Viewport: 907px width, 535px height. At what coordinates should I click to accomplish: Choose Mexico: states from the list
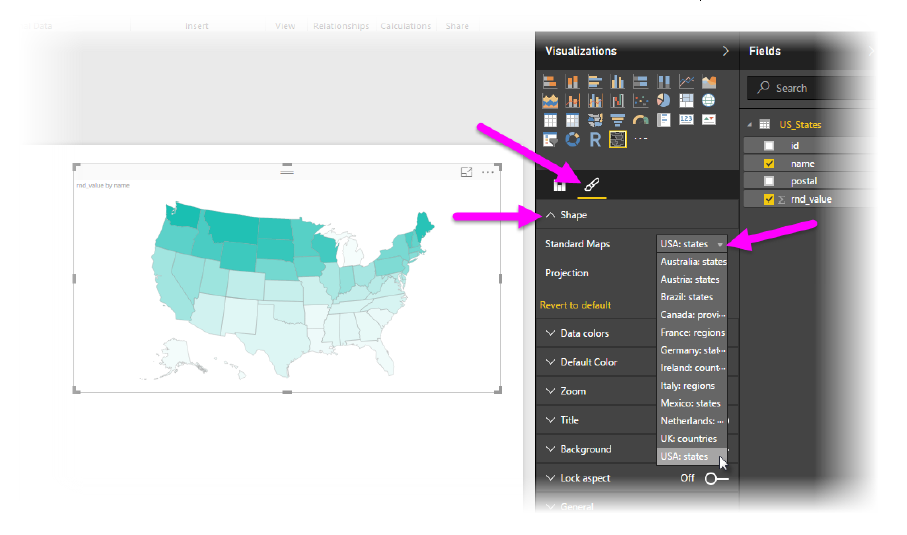pyautogui.click(x=692, y=403)
